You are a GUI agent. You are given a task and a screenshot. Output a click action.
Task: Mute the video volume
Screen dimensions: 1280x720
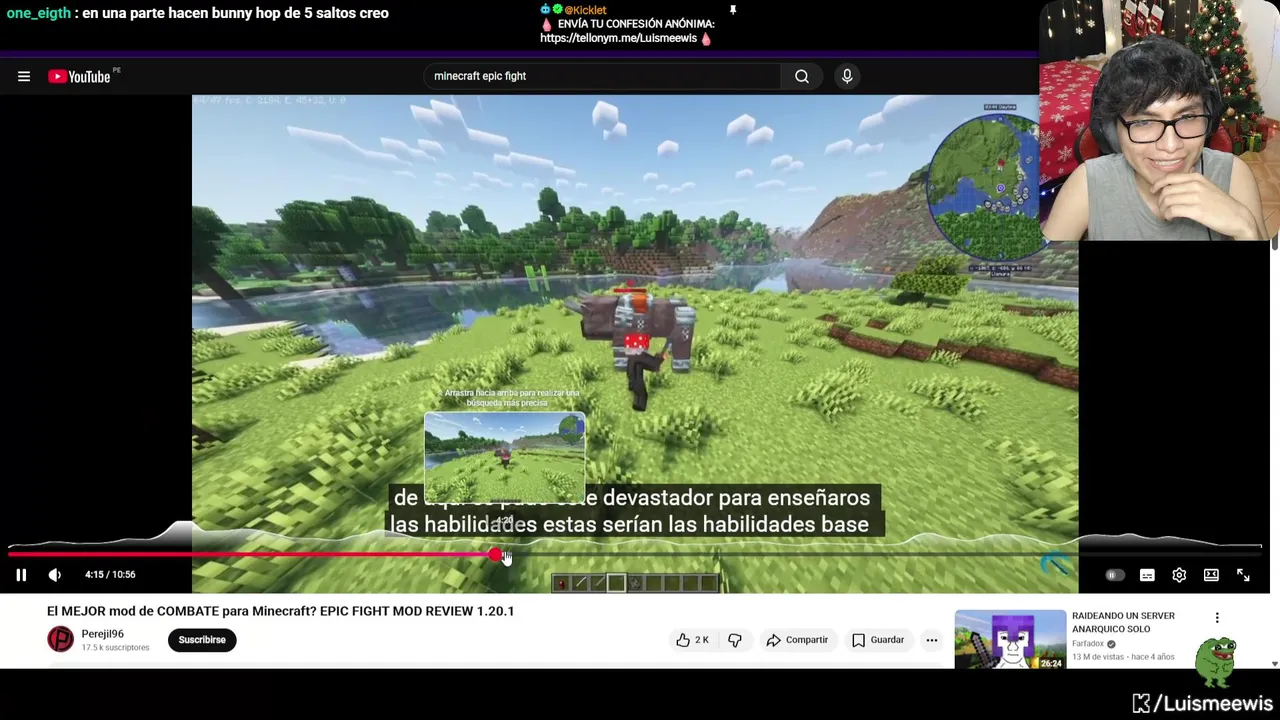55,575
